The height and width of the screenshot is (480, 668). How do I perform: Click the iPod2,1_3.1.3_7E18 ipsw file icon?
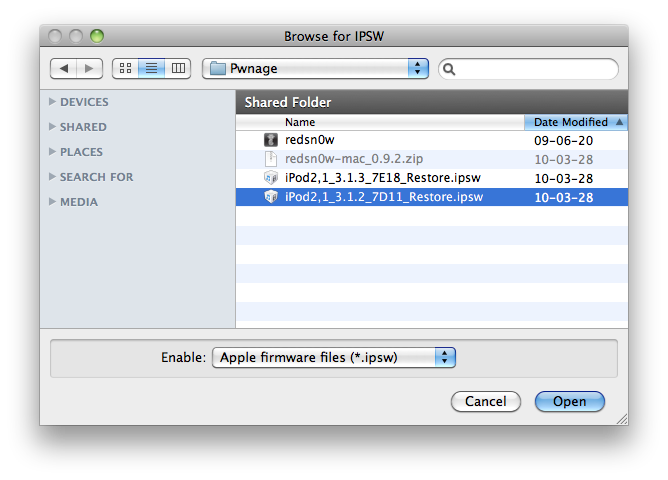270,178
